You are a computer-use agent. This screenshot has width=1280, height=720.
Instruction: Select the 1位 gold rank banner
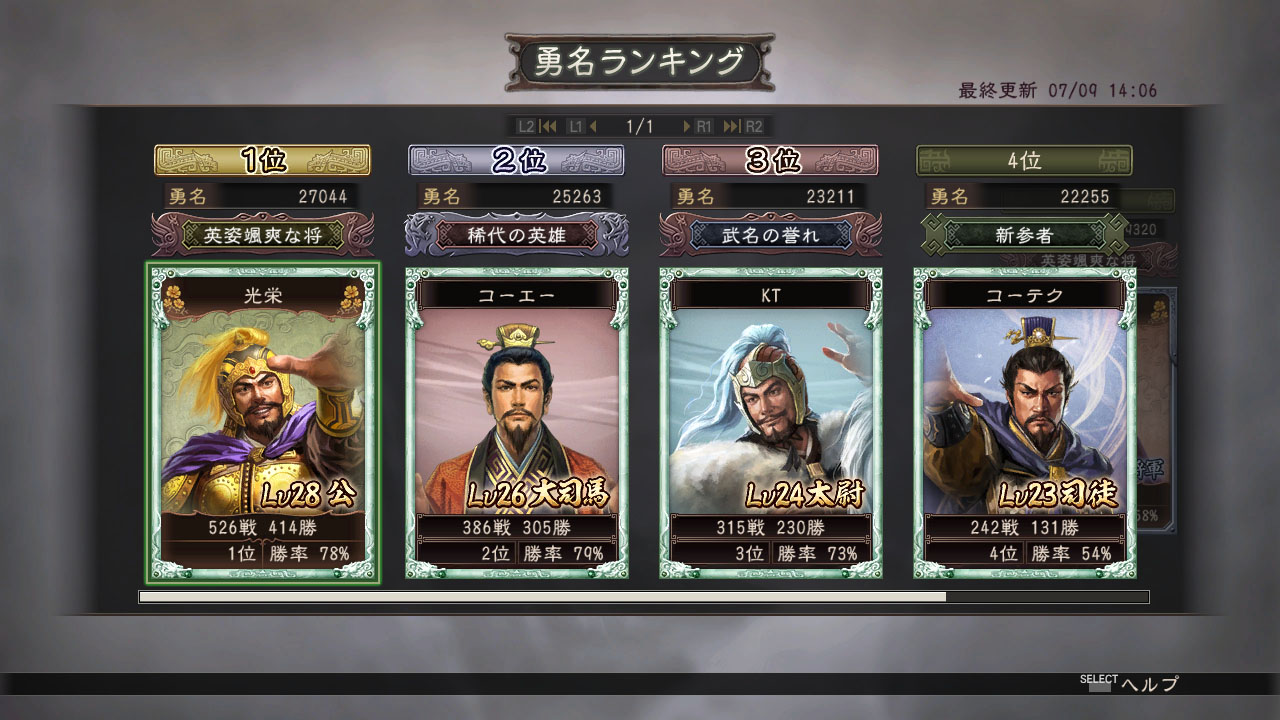(263, 160)
